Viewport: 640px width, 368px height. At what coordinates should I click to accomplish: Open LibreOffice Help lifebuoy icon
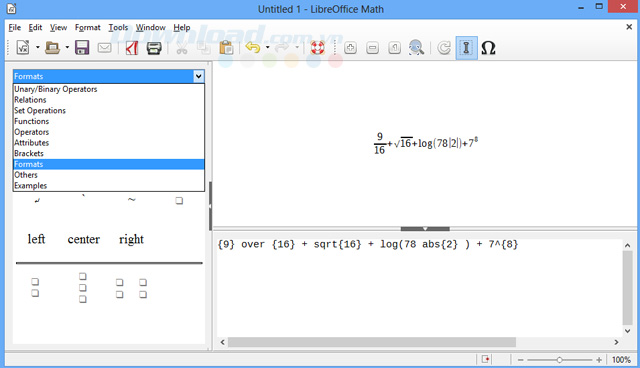coord(317,48)
